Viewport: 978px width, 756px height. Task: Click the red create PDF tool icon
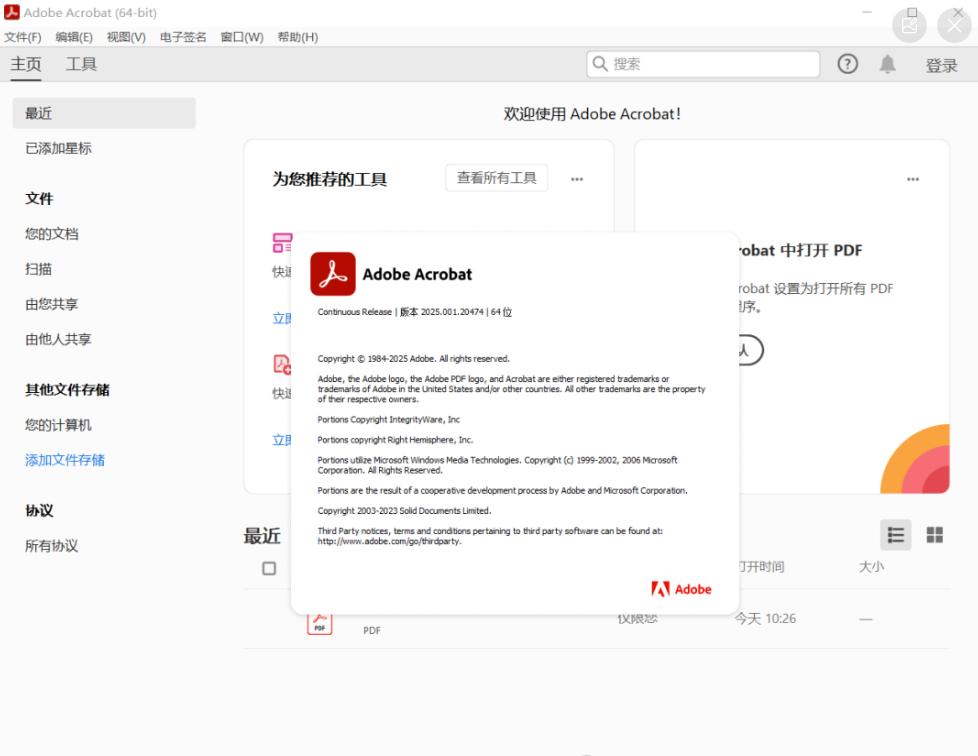(x=282, y=364)
